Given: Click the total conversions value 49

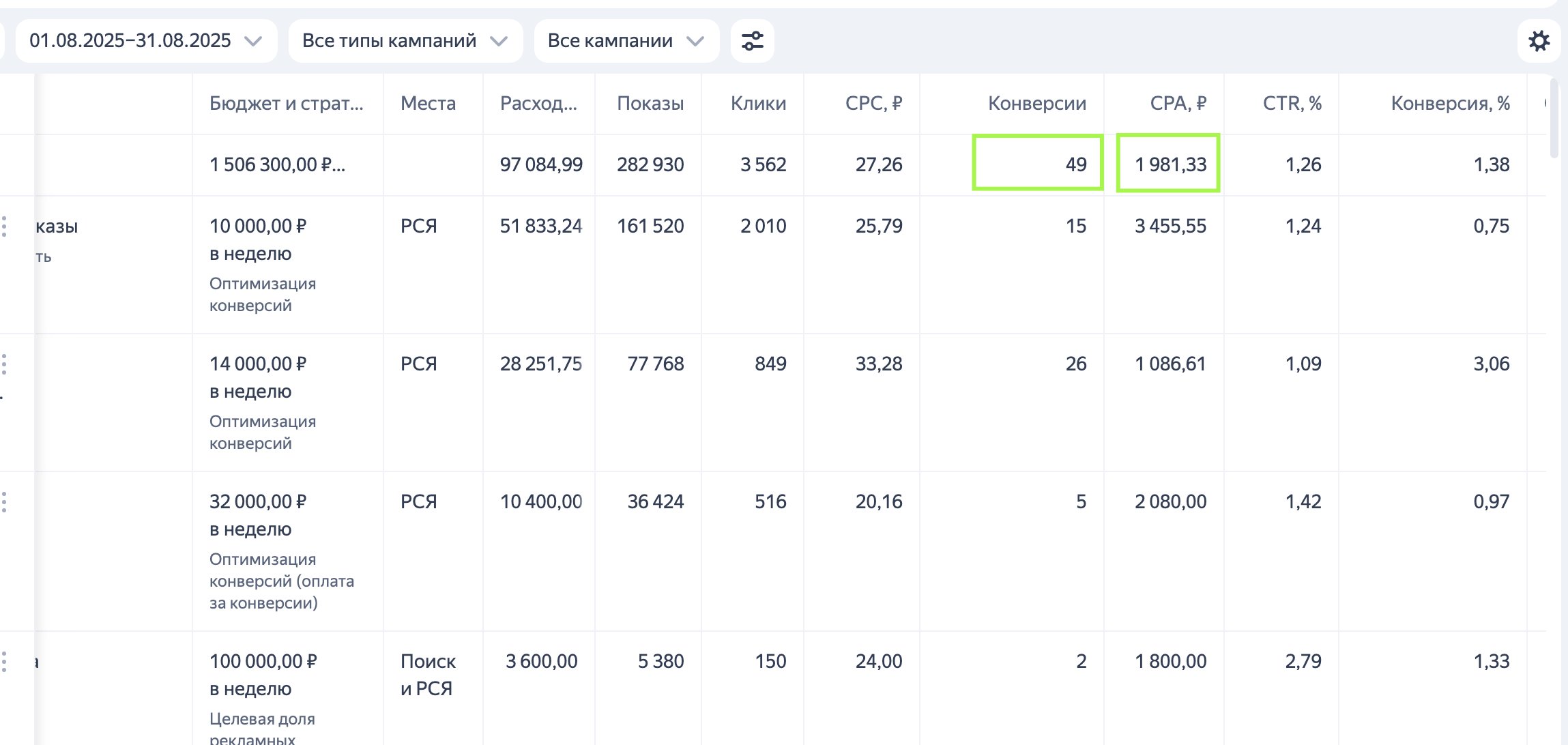Looking at the screenshot, I should 1075,164.
